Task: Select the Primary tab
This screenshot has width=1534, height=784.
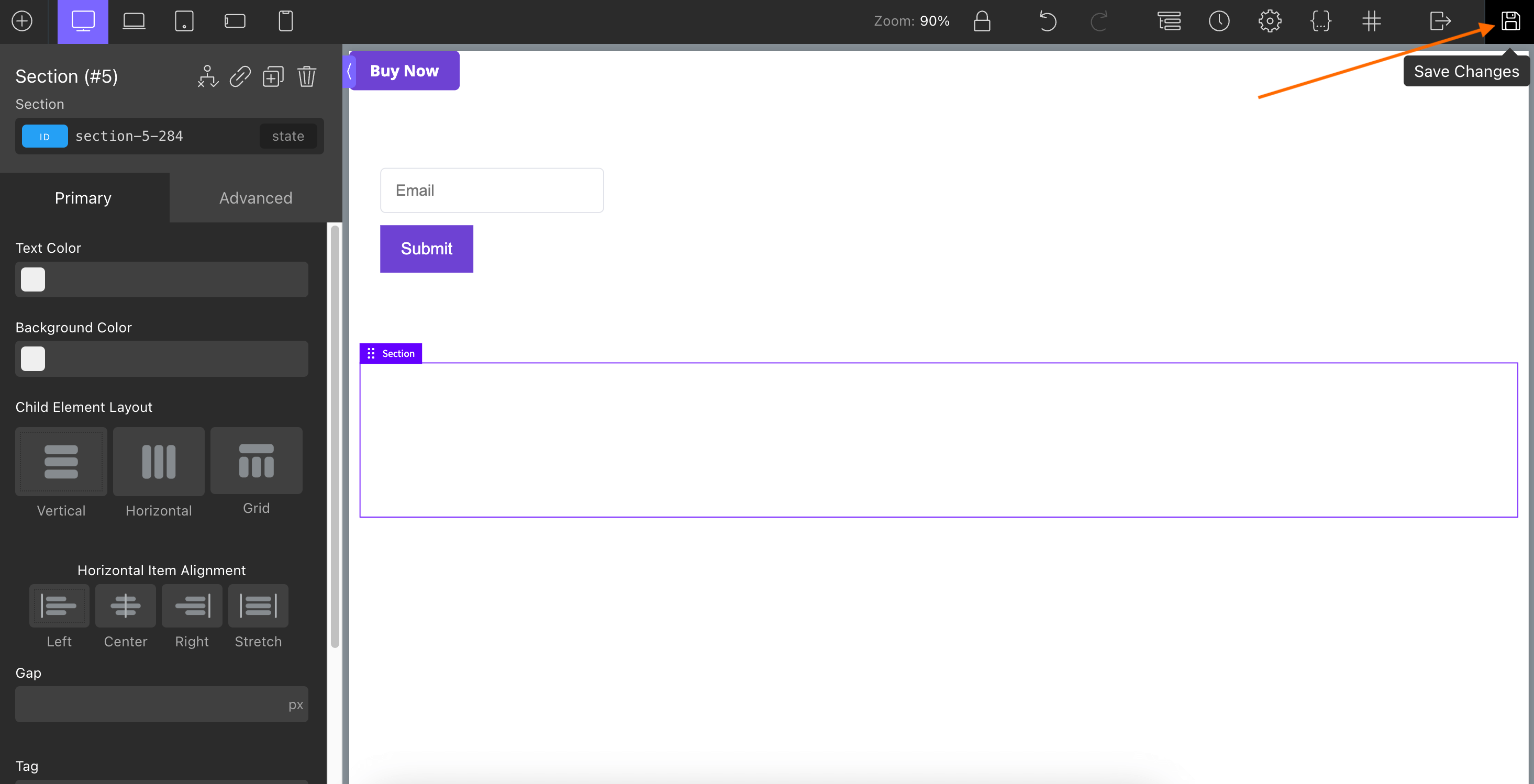Action: tap(83, 197)
